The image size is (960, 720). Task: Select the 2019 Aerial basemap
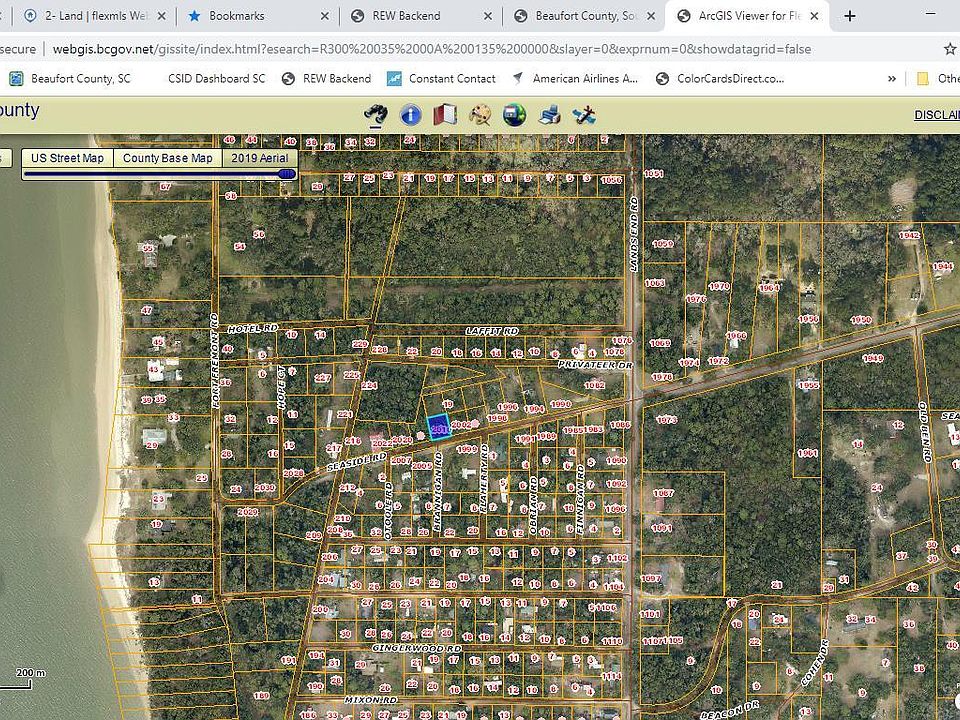pyautogui.click(x=259, y=158)
